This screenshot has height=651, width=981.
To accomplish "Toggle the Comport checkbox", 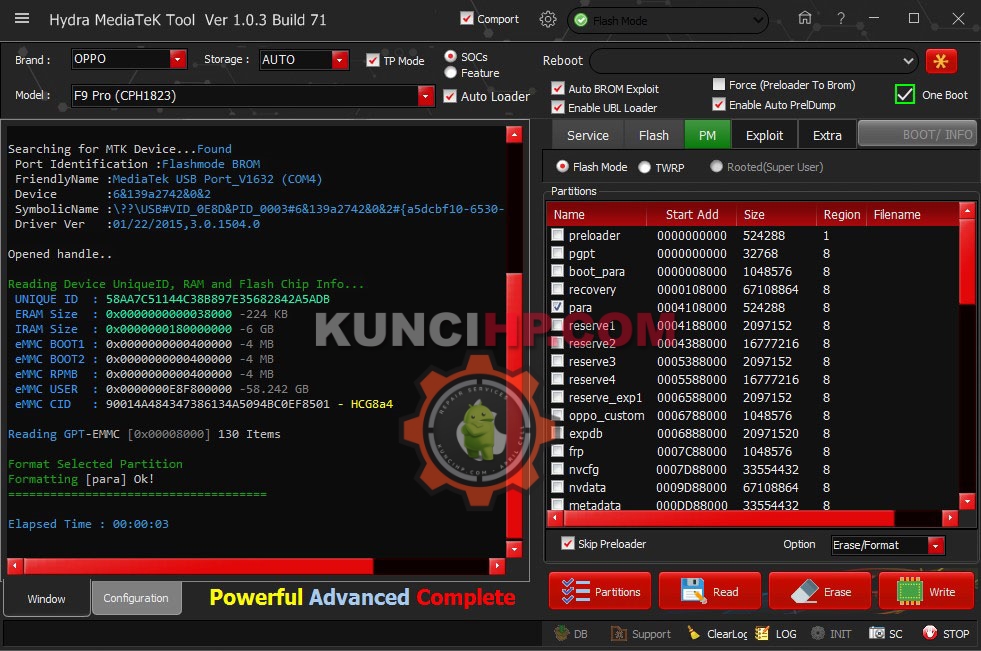I will [x=467, y=19].
